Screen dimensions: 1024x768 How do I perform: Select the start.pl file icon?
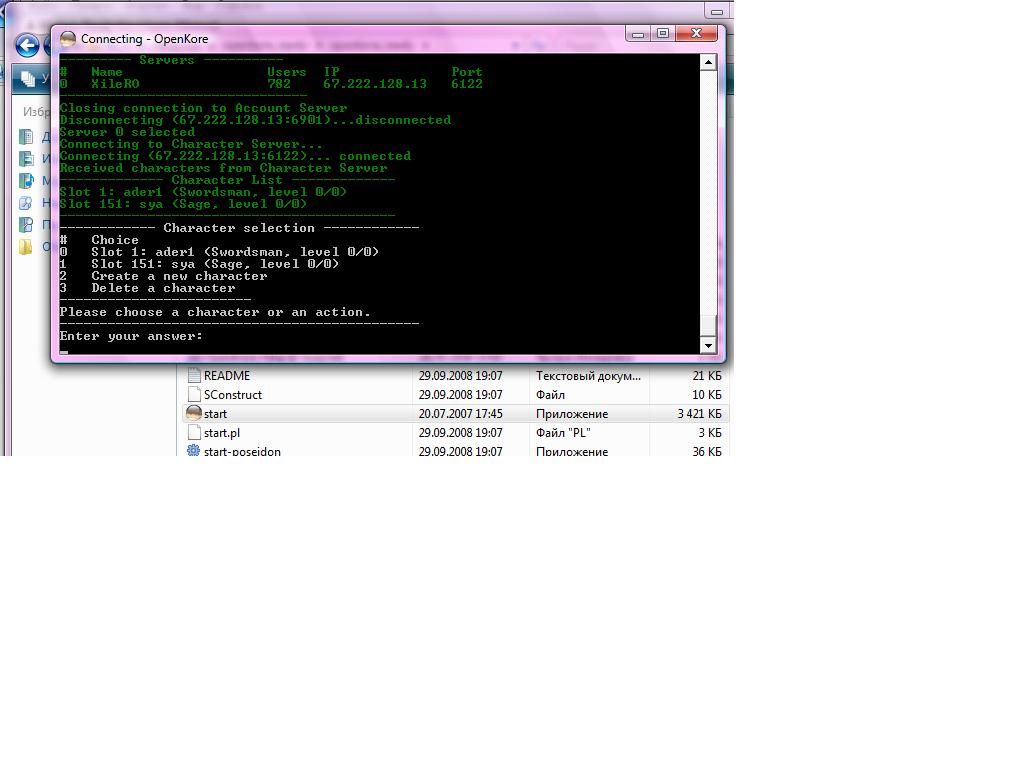[194, 432]
